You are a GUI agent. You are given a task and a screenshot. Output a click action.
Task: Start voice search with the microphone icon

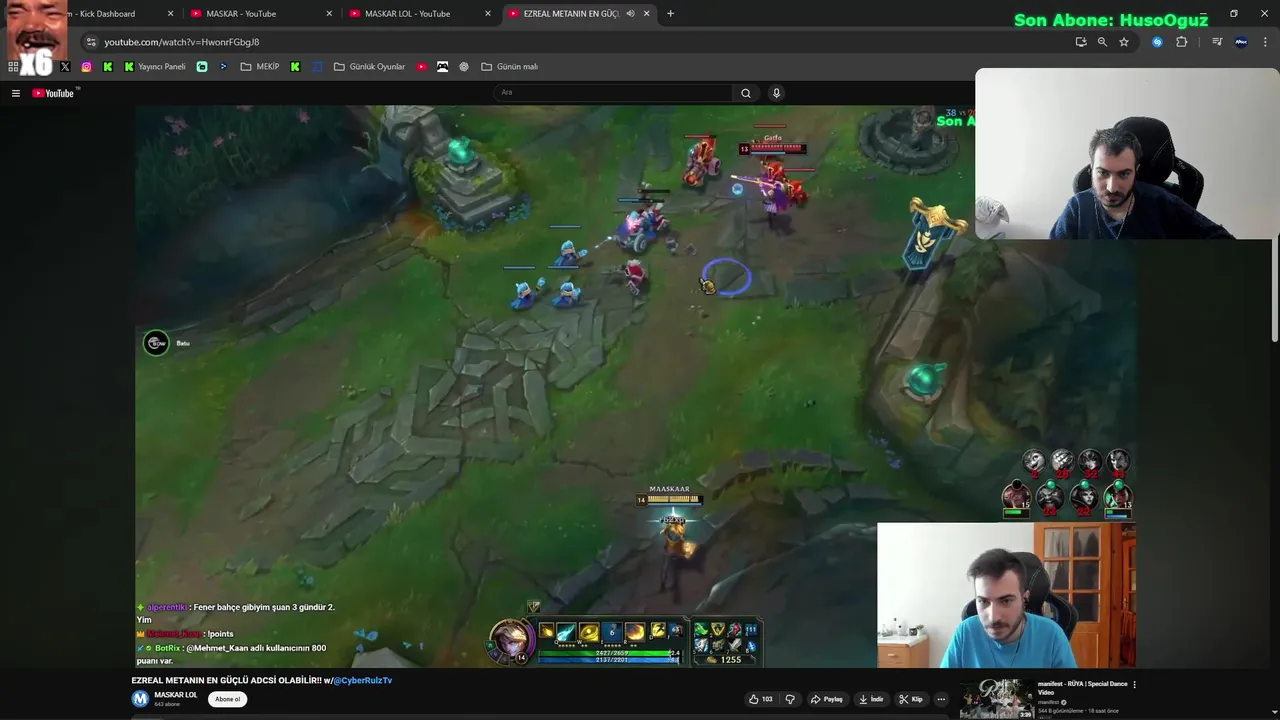point(776,93)
